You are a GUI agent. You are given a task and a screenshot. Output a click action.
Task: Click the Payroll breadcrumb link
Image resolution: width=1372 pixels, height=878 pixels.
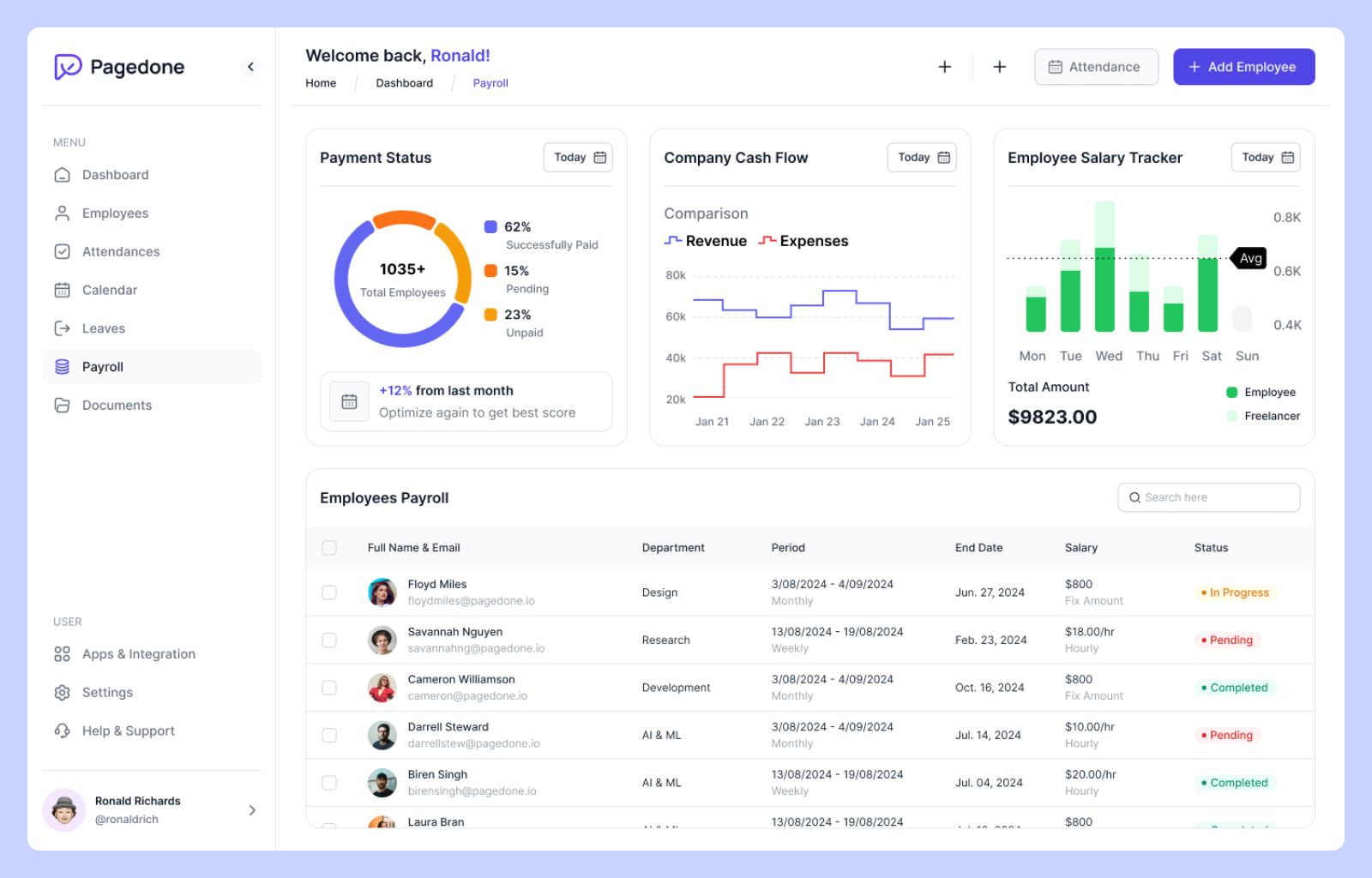coord(490,83)
